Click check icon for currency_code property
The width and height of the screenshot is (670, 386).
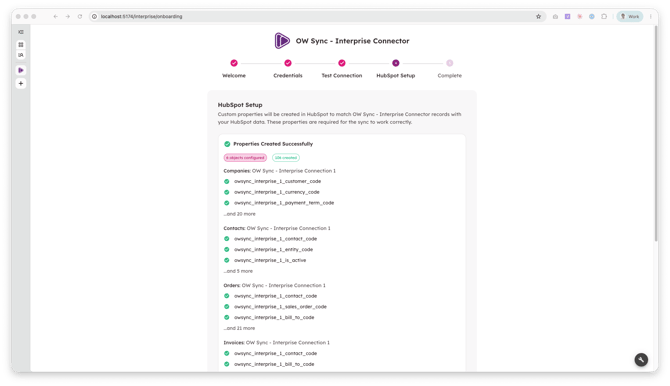click(227, 192)
